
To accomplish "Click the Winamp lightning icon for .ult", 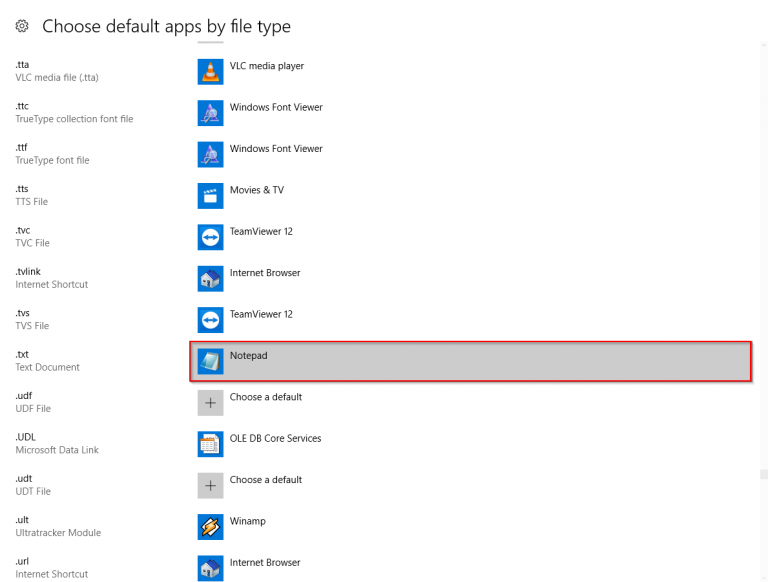I will click(x=210, y=527).
